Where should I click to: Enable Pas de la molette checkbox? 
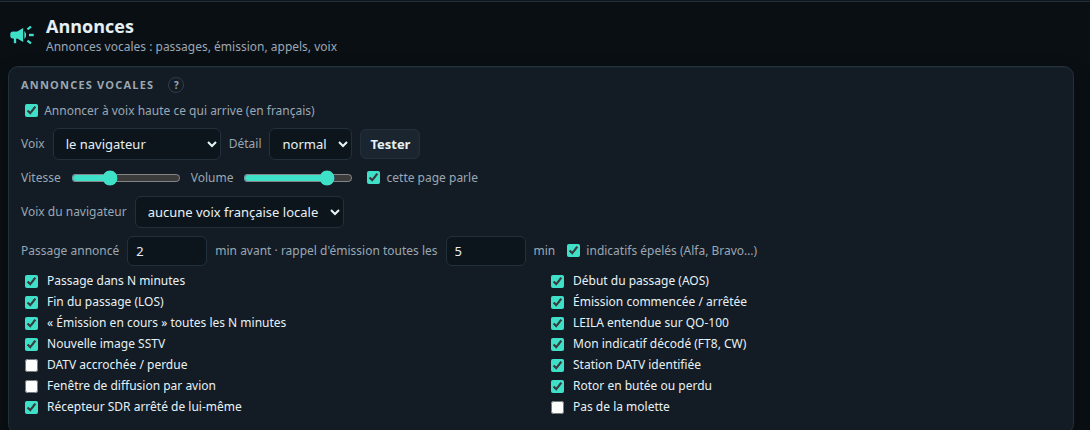click(558, 407)
